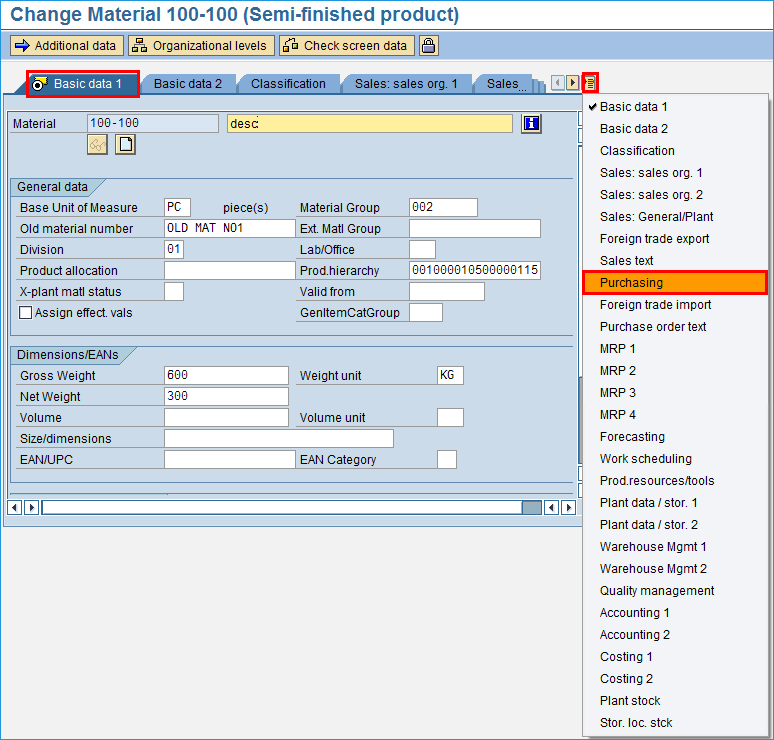Choose MRP 1 in the dropdown list
The image size is (774, 740).
pos(617,349)
